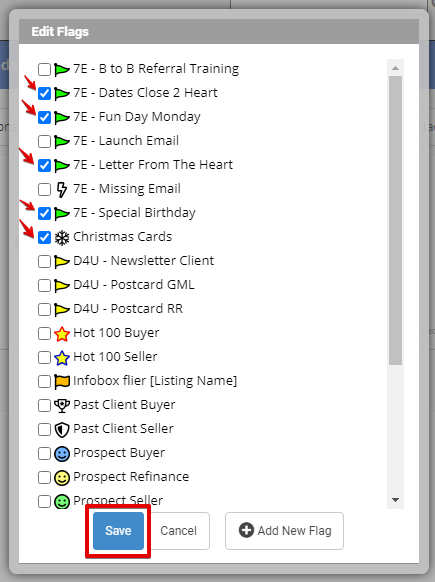This screenshot has width=435, height=582.
Task: Click the blue smiley Prospect Buyer icon
Action: [62, 454]
